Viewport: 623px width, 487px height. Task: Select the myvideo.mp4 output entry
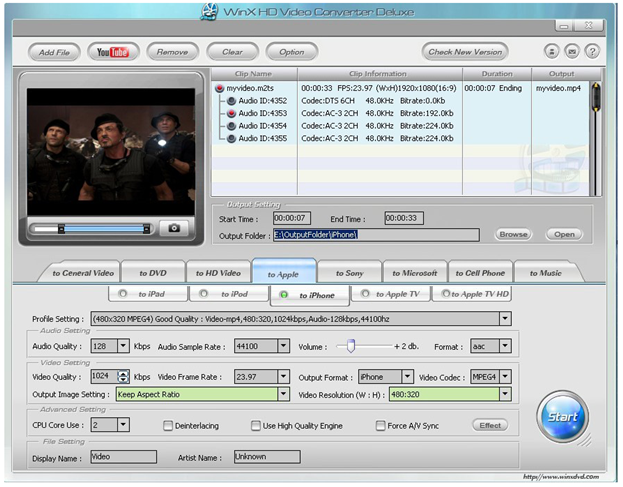click(x=558, y=88)
